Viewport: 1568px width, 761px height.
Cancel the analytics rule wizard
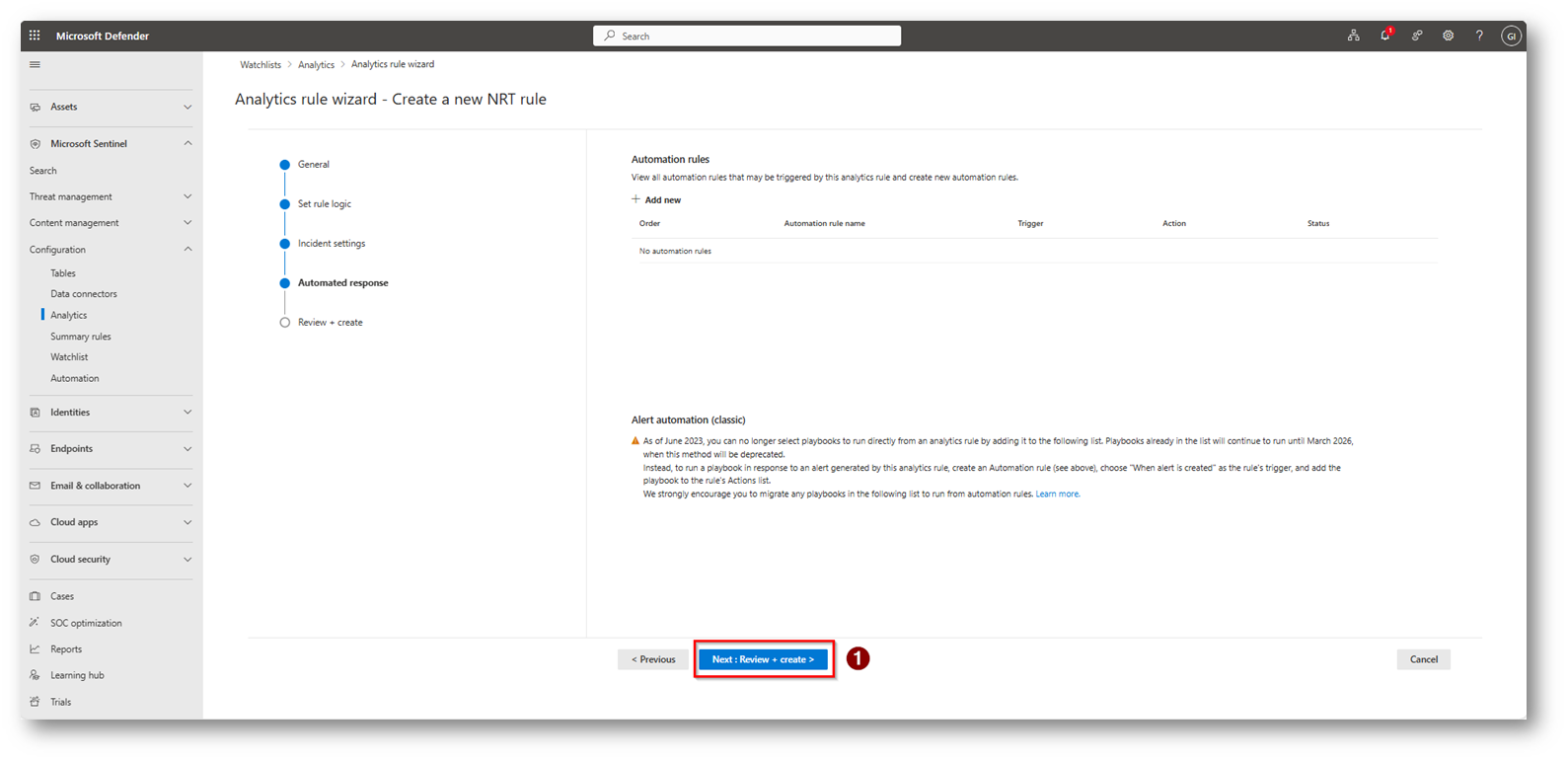pos(1424,659)
